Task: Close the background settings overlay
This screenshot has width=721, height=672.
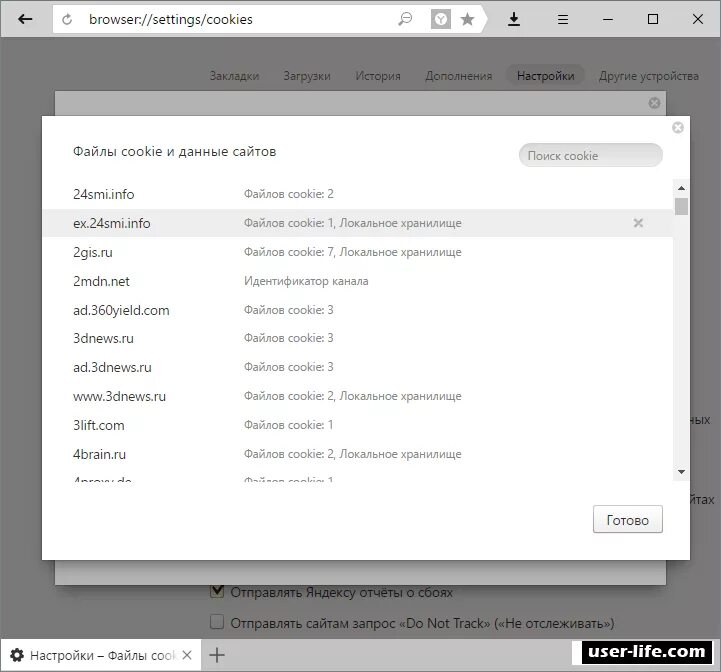Action: point(654,103)
